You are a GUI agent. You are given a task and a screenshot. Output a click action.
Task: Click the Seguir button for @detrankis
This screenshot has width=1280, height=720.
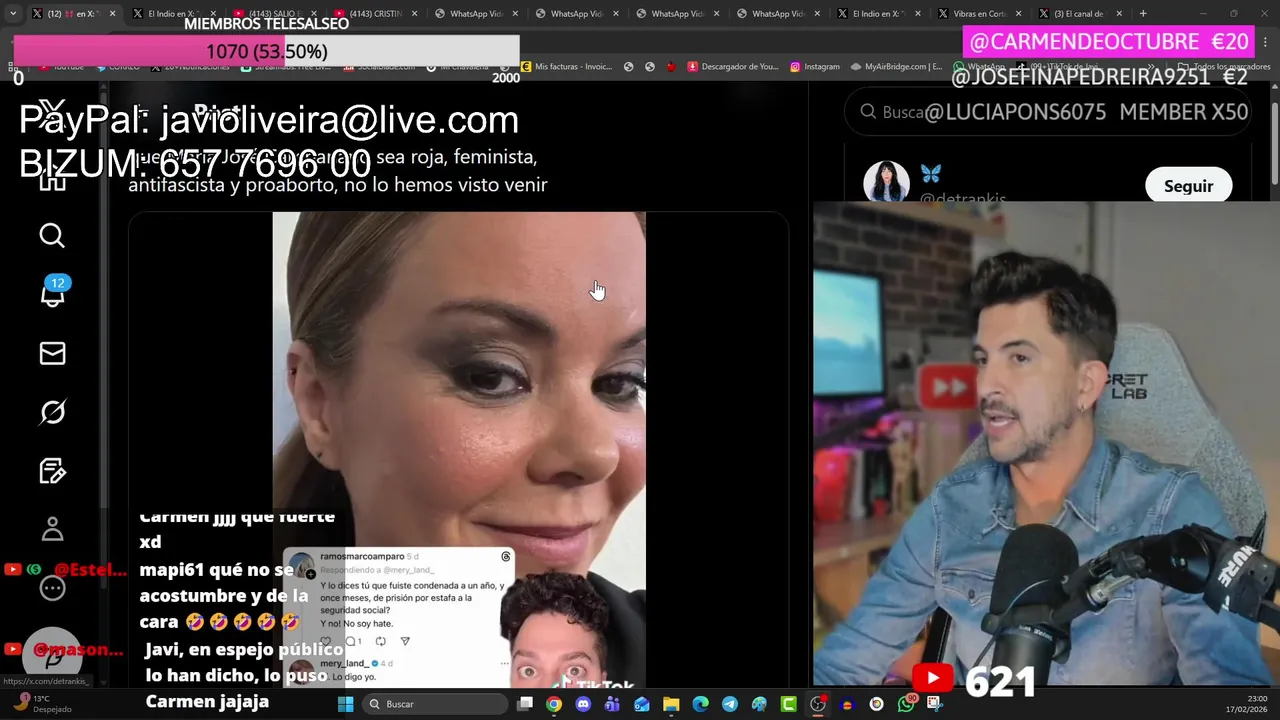tap(1188, 186)
